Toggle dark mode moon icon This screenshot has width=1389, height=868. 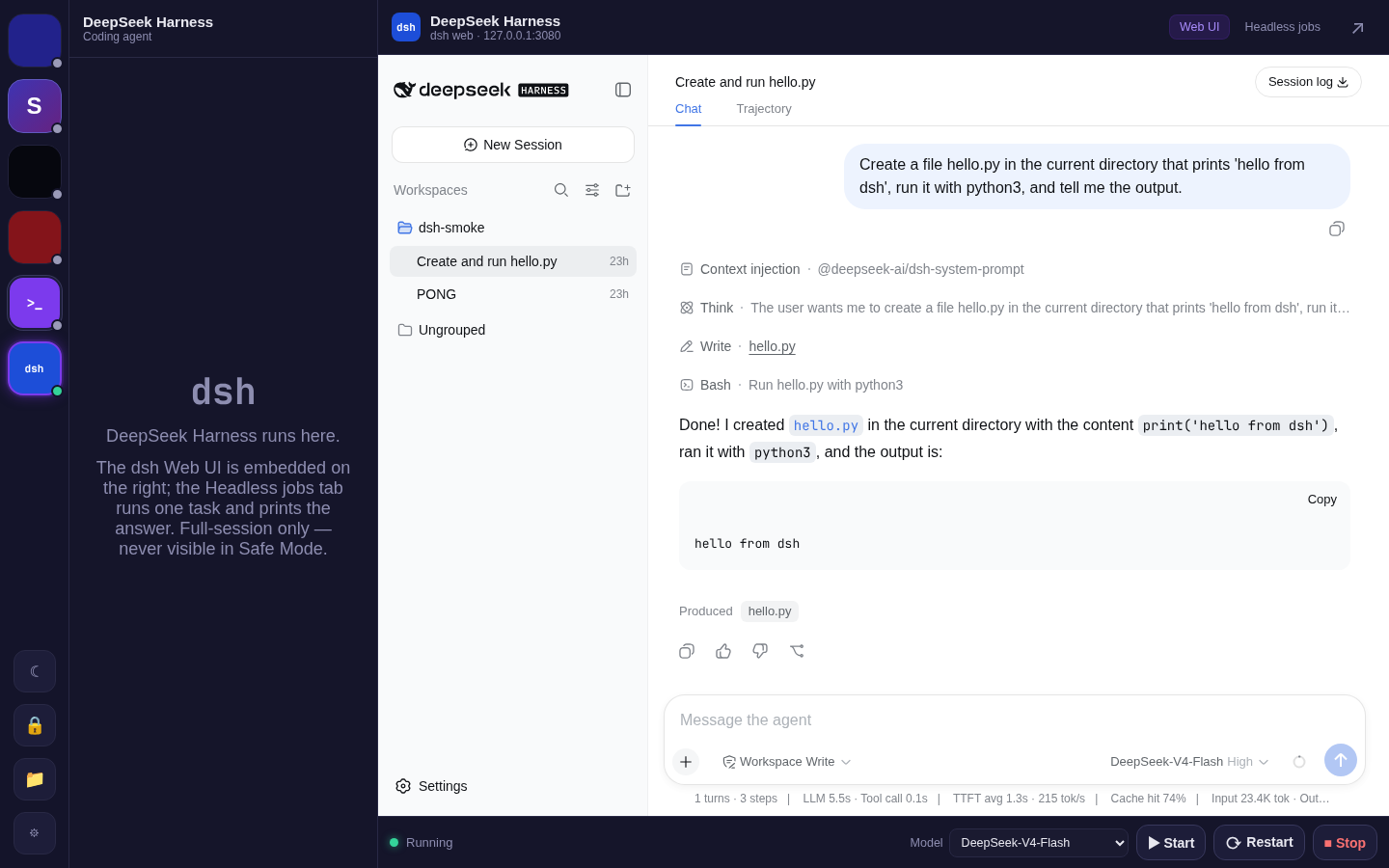pyautogui.click(x=35, y=671)
